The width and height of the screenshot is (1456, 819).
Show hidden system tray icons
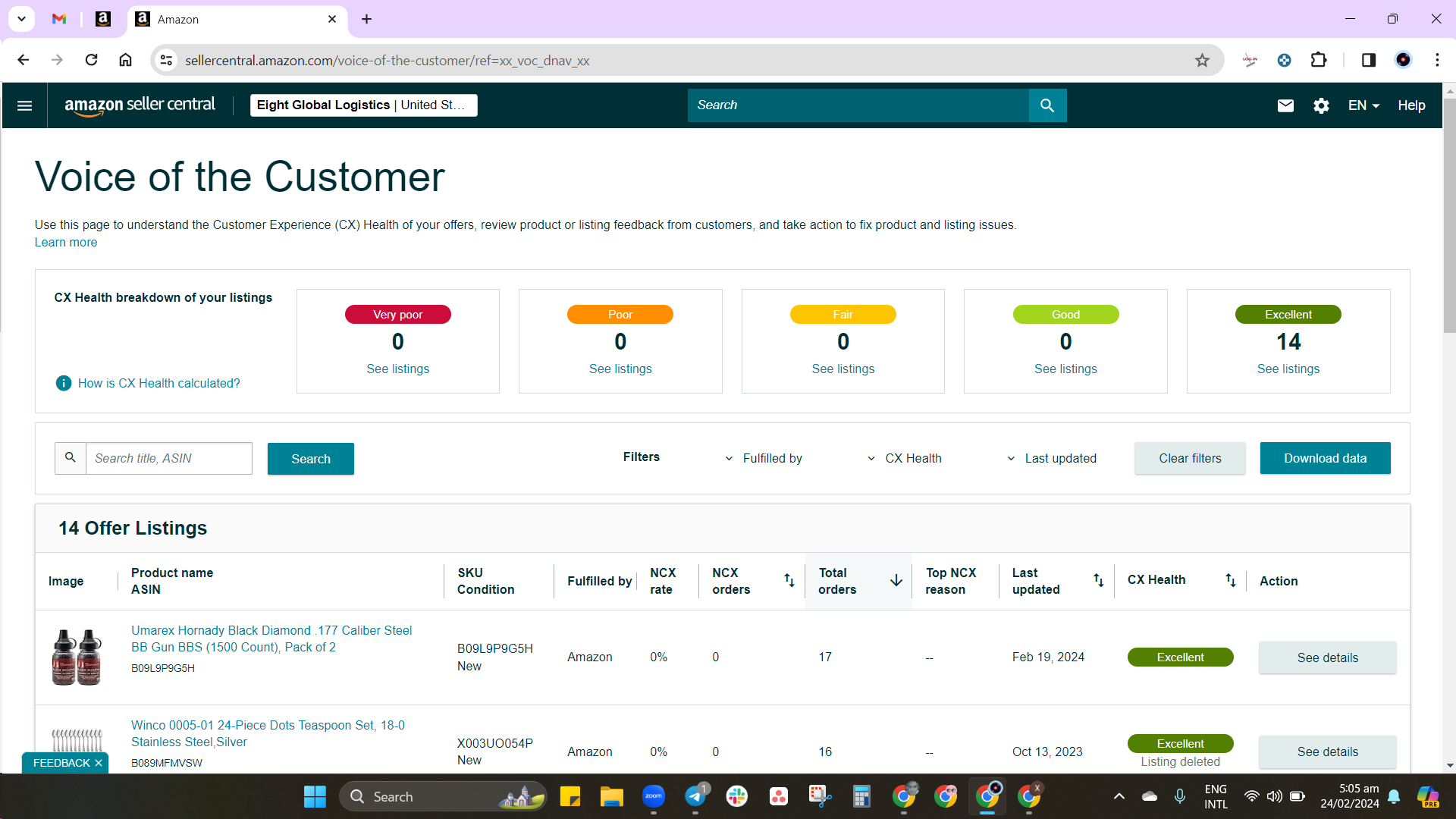[x=1119, y=796]
